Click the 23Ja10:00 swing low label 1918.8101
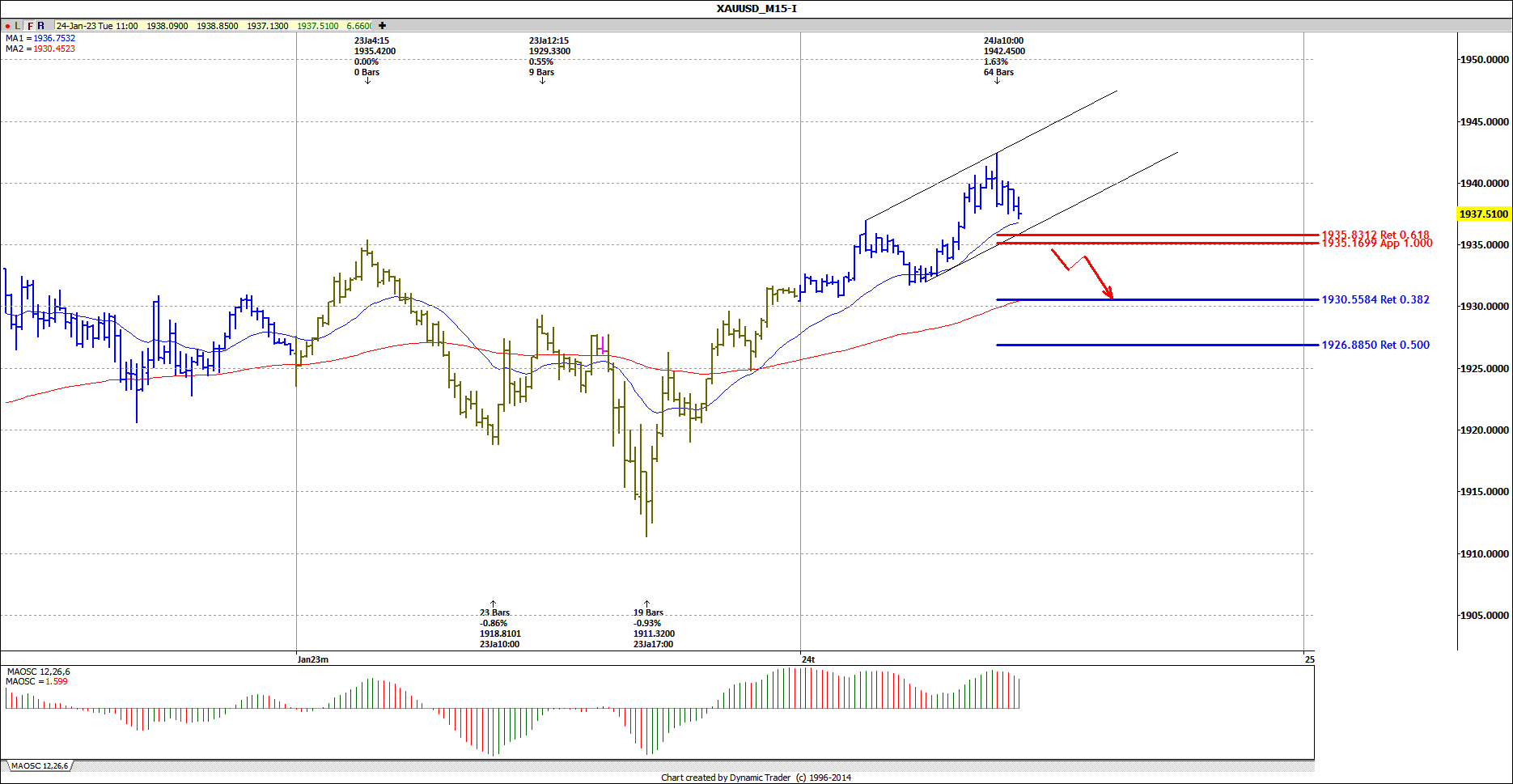This screenshot has width=1513, height=784. [x=500, y=629]
